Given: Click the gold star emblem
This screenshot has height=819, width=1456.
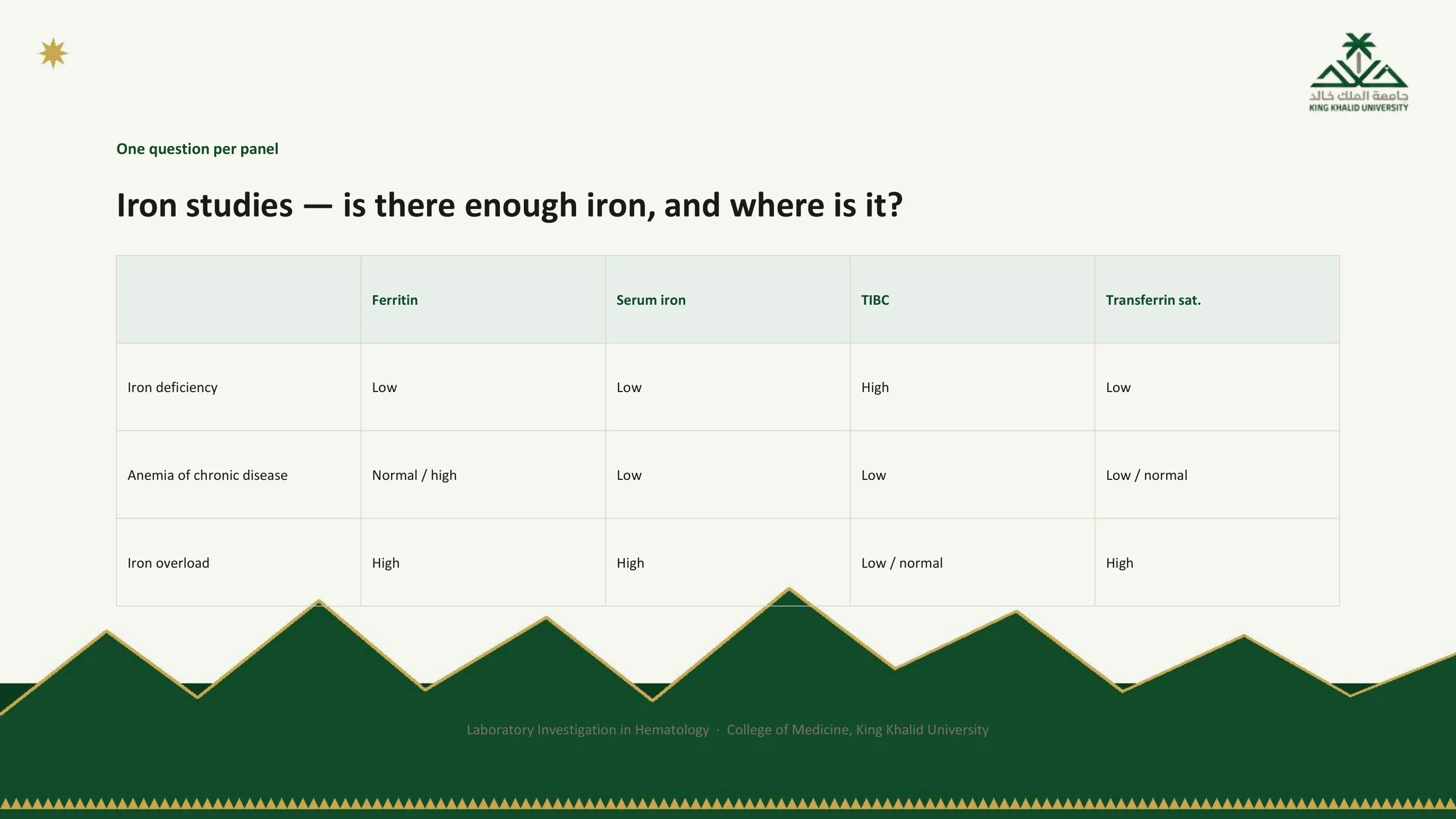Looking at the screenshot, I should [53, 53].
